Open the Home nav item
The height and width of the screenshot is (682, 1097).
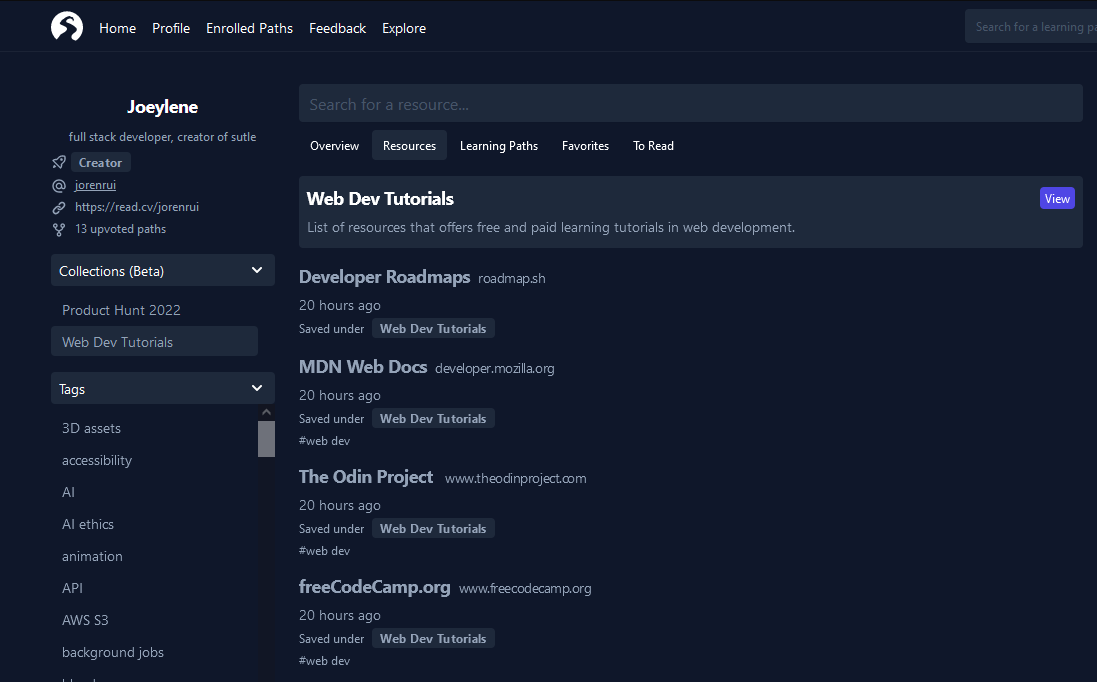[118, 28]
